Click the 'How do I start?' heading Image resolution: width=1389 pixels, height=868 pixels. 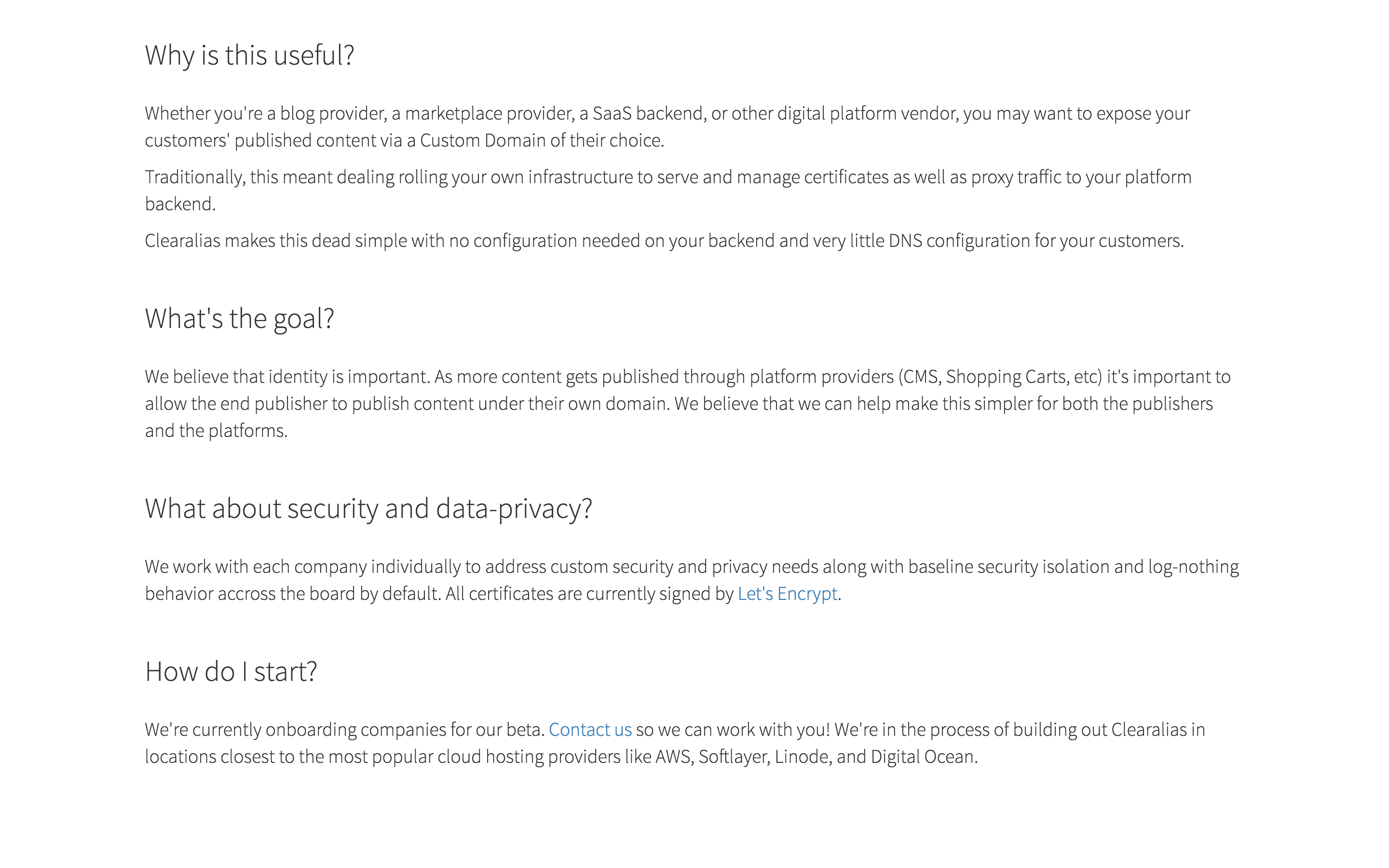[231, 672]
